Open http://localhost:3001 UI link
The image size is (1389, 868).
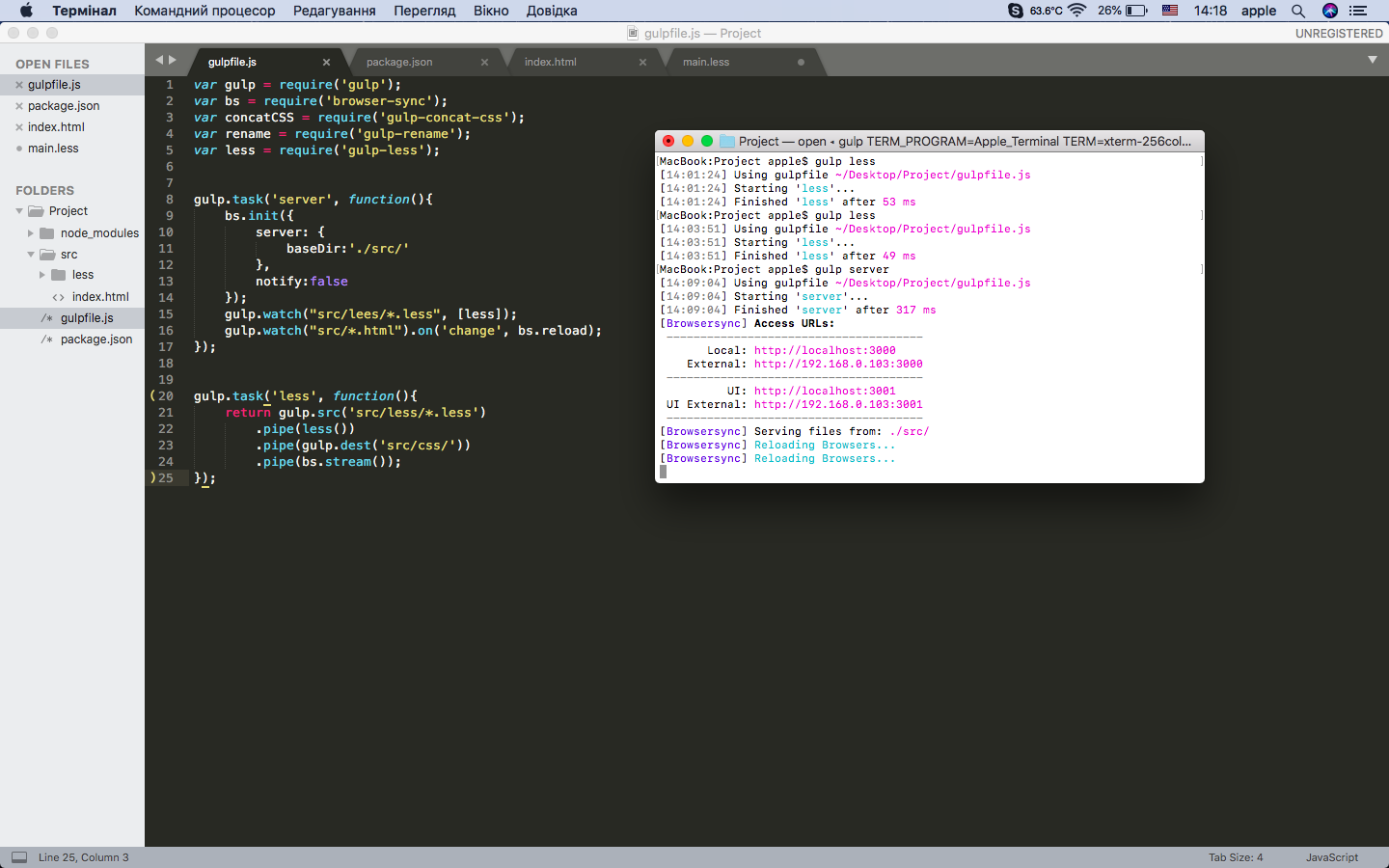tap(825, 392)
